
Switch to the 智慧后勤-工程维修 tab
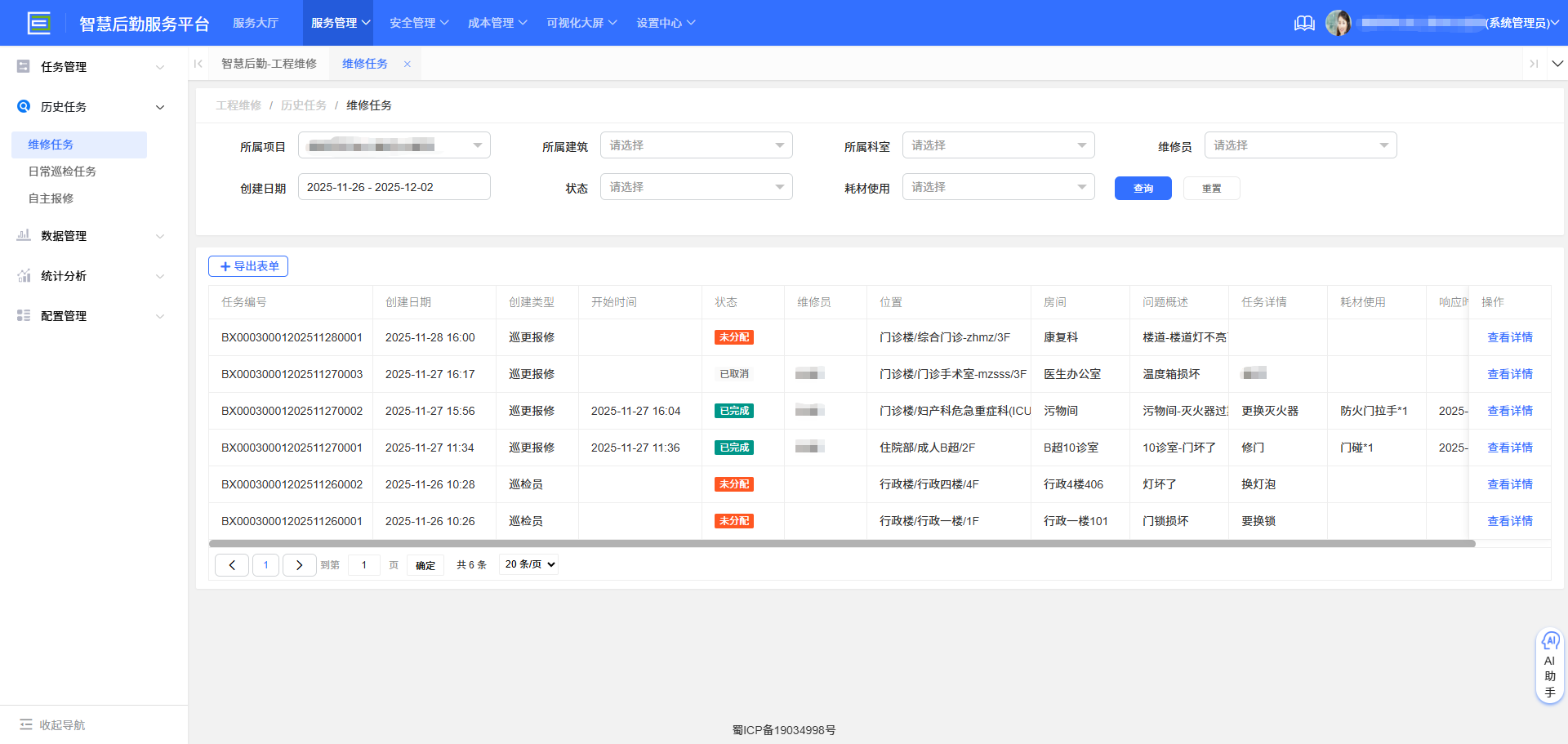point(269,63)
